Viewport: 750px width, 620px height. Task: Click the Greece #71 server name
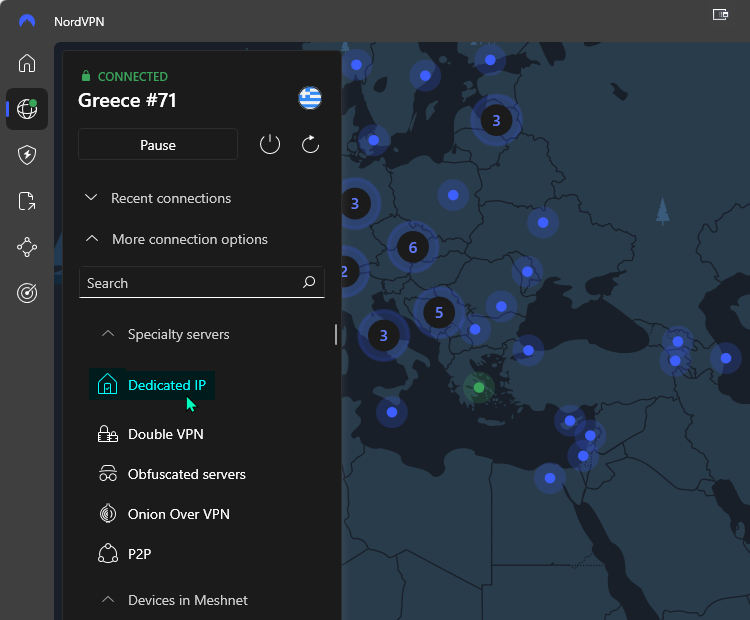coord(127,100)
